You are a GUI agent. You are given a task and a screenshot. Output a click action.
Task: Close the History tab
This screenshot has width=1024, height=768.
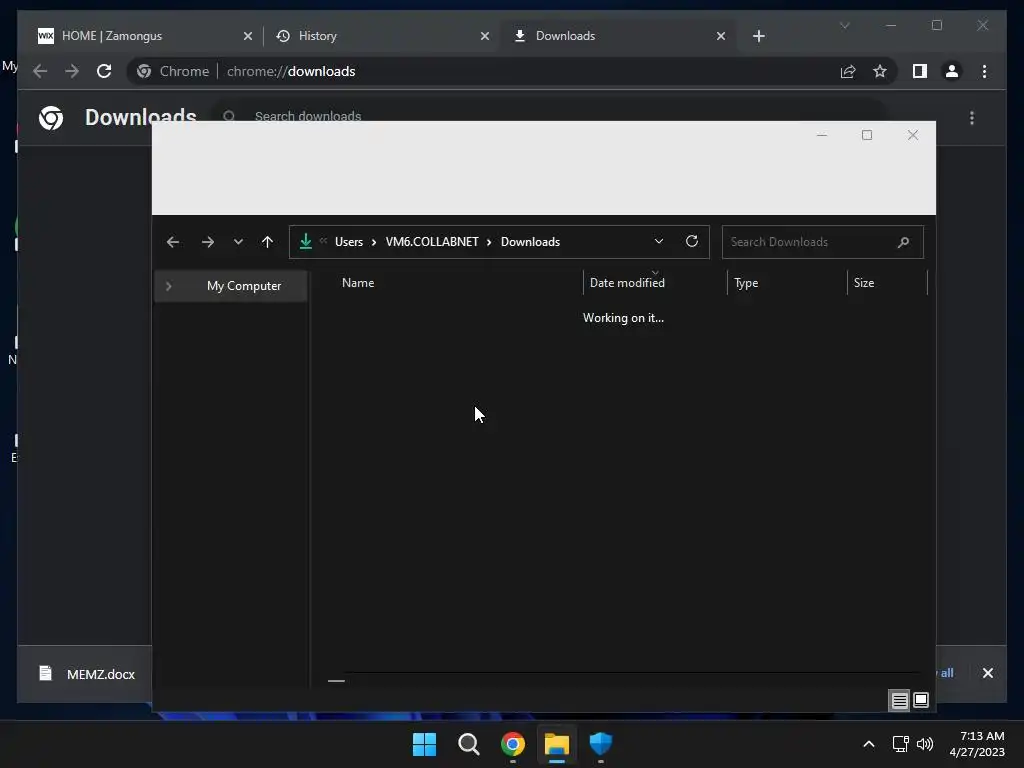click(485, 37)
